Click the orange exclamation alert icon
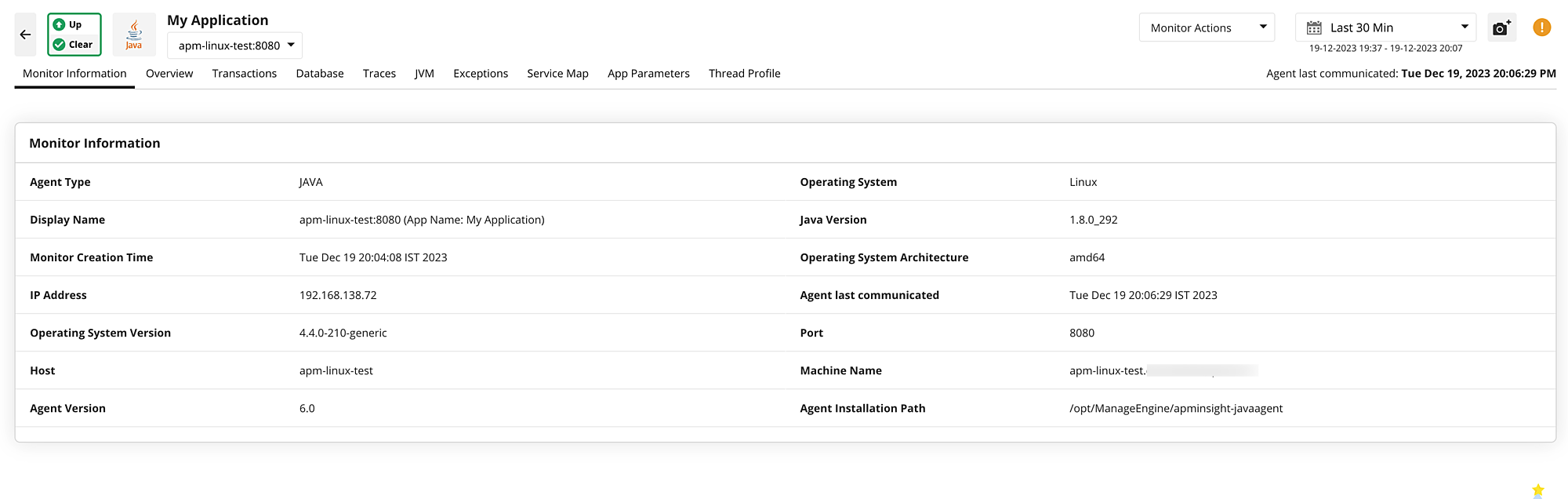This screenshot has height=499, width=1568. (1541, 27)
